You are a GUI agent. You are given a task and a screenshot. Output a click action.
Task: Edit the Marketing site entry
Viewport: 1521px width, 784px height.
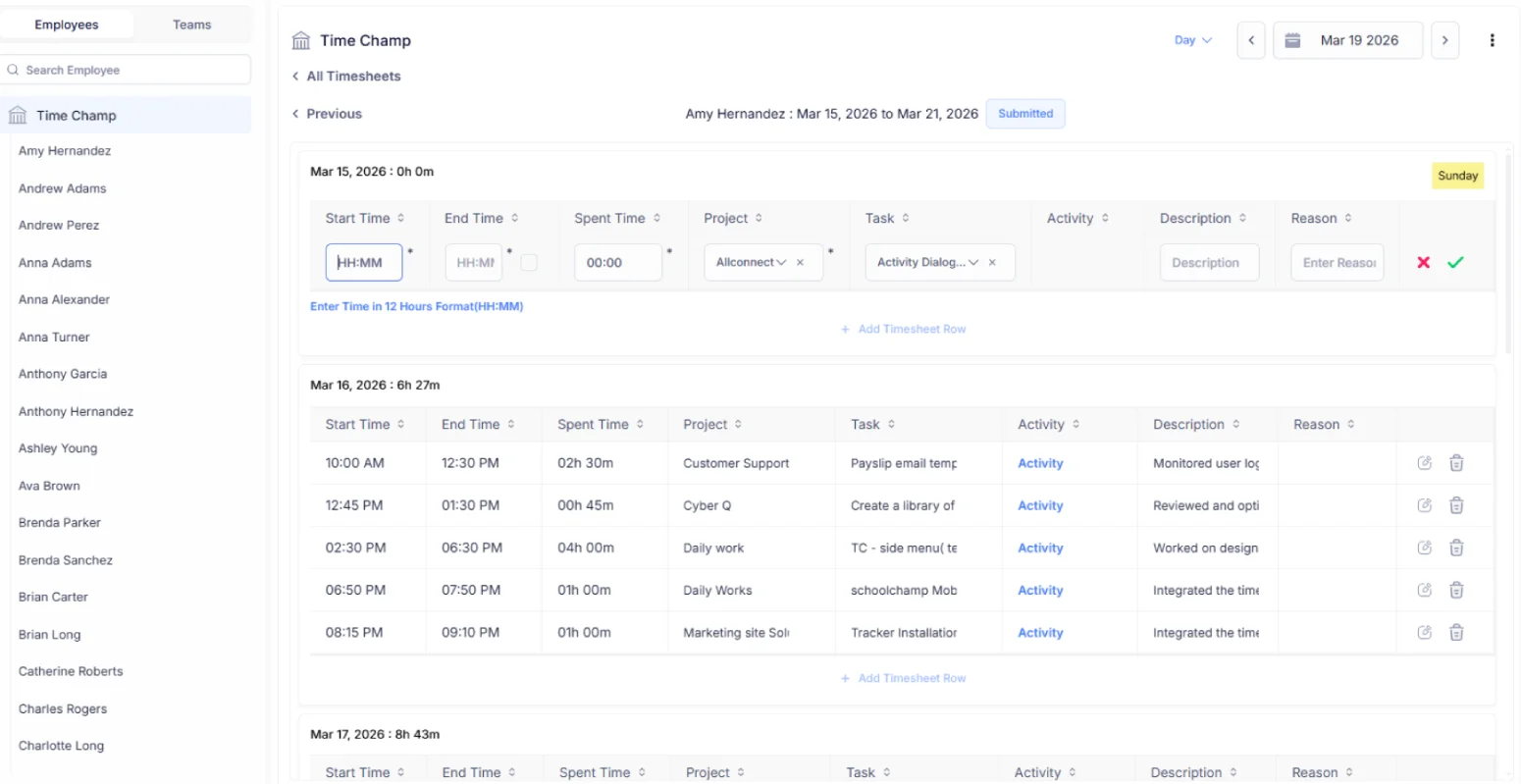pos(1424,632)
